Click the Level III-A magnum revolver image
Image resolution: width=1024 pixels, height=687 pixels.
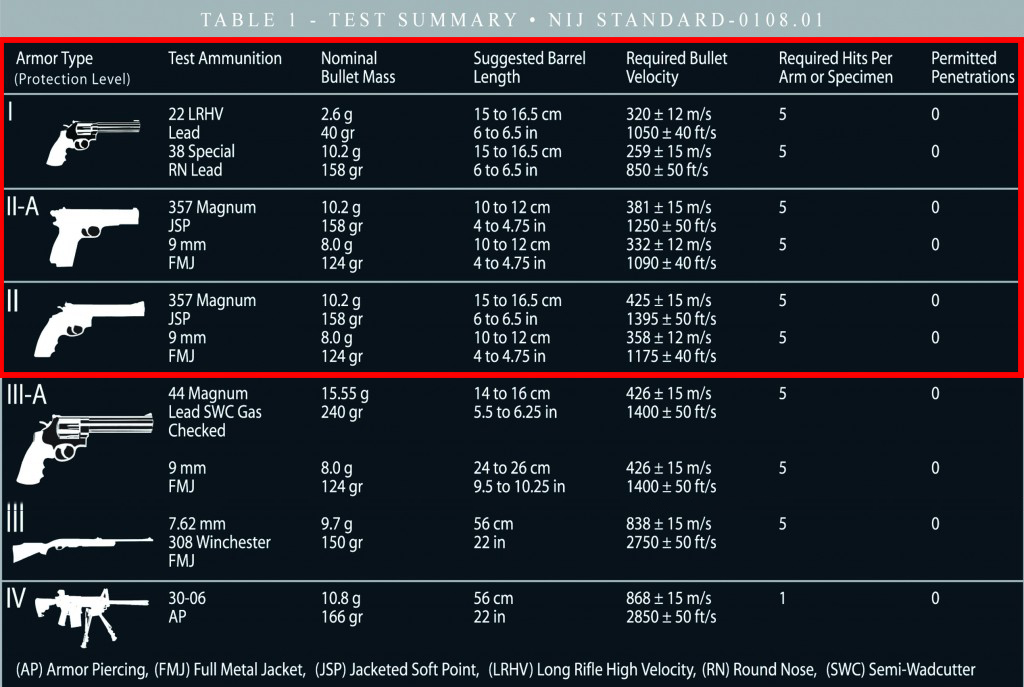[x=85, y=449]
